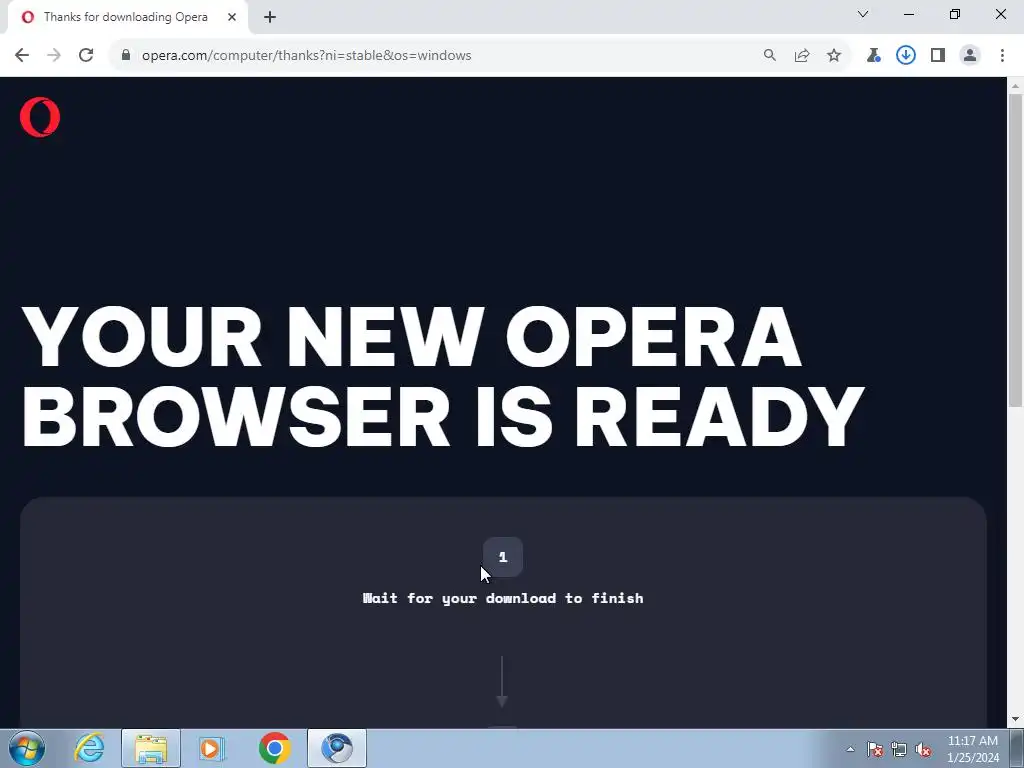The image size is (1024, 768).
Task: Expand the tab search chevron
Action: 863,14
